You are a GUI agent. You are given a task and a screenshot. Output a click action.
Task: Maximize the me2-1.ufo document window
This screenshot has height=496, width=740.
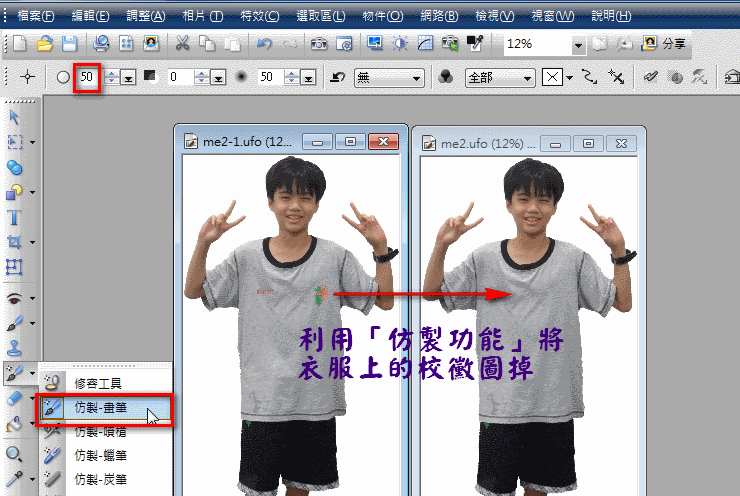[x=350, y=142]
